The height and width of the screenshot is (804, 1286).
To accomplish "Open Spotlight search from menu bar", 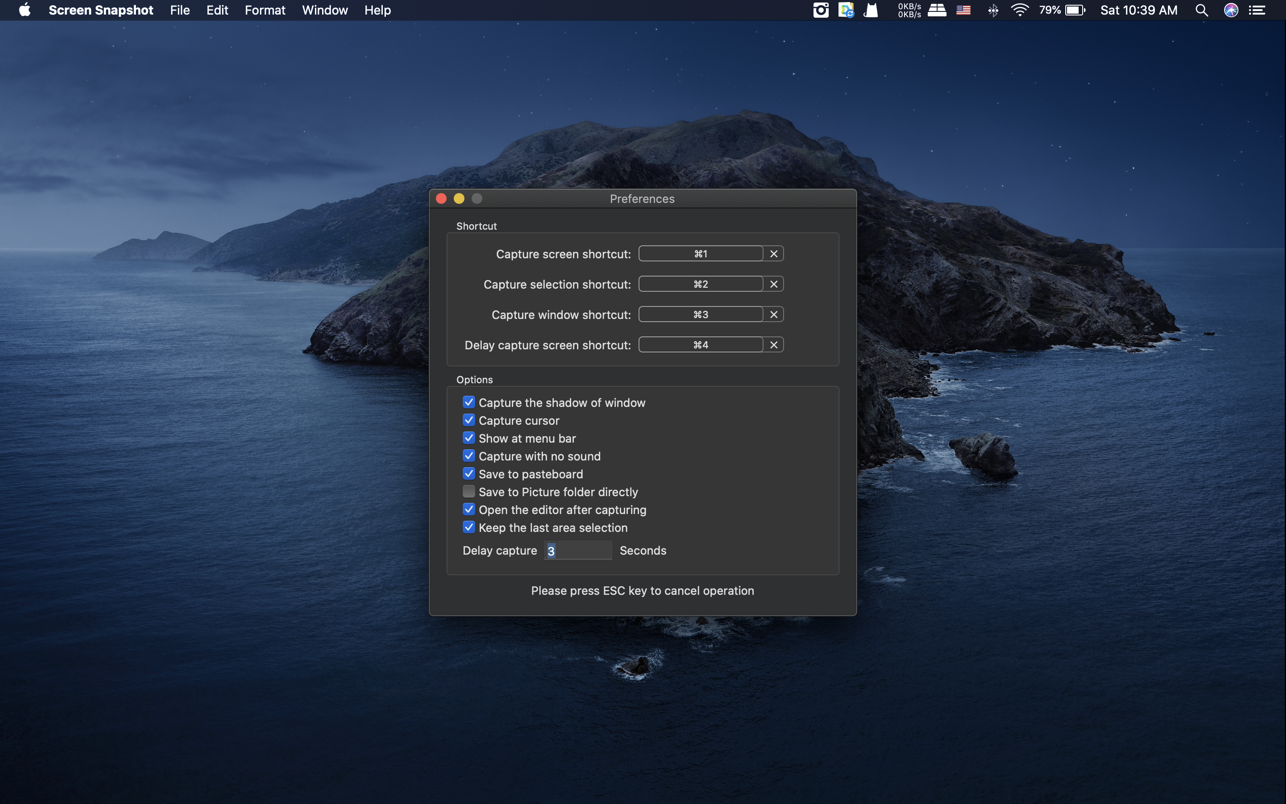I will coord(1201,10).
